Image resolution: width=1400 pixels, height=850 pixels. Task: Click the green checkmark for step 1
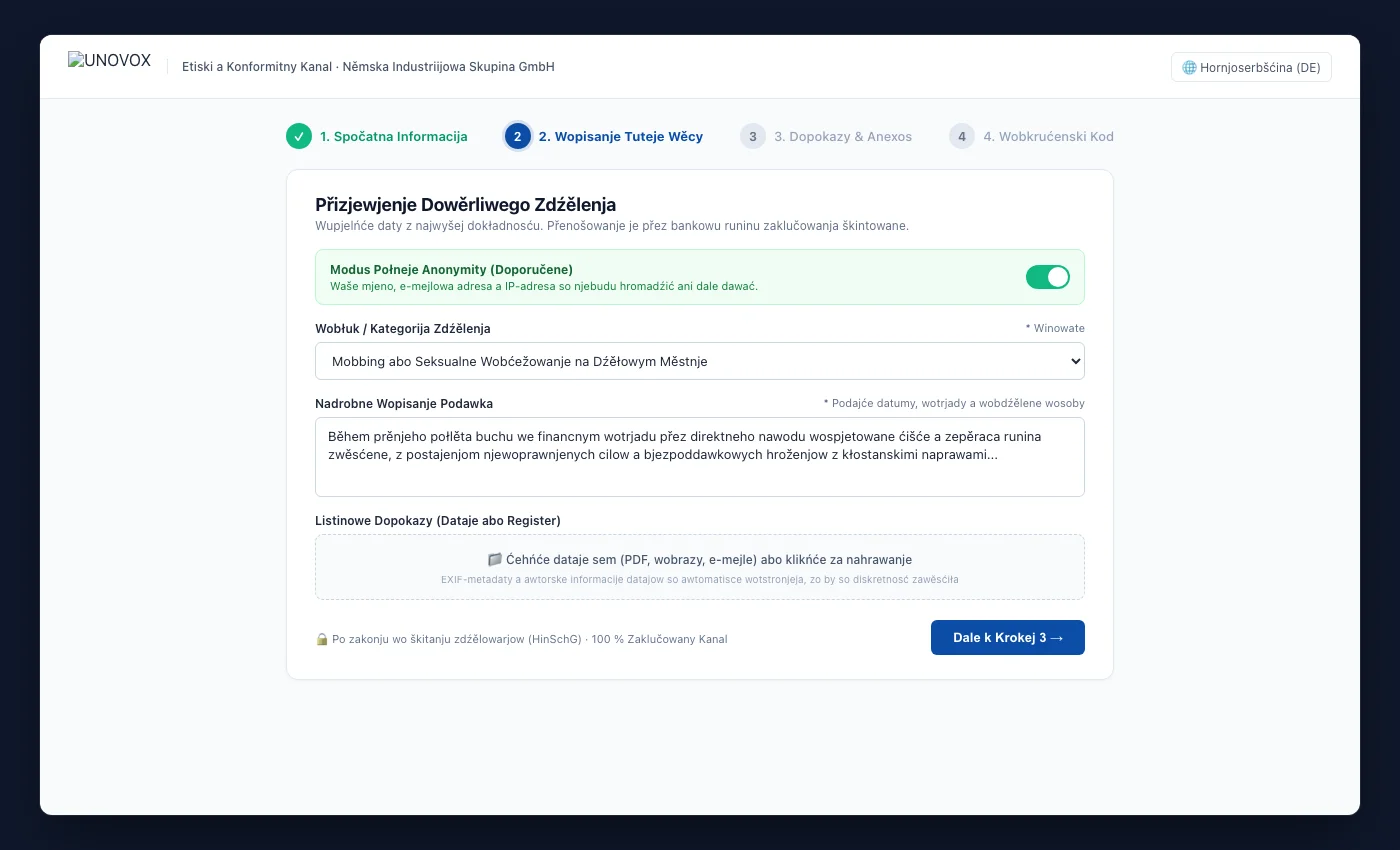coord(299,136)
